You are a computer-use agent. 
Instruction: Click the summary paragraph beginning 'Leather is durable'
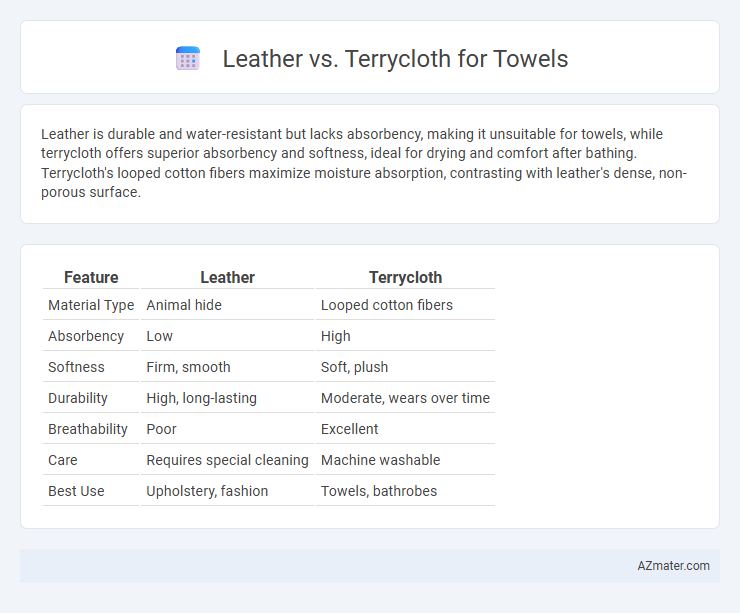364,163
